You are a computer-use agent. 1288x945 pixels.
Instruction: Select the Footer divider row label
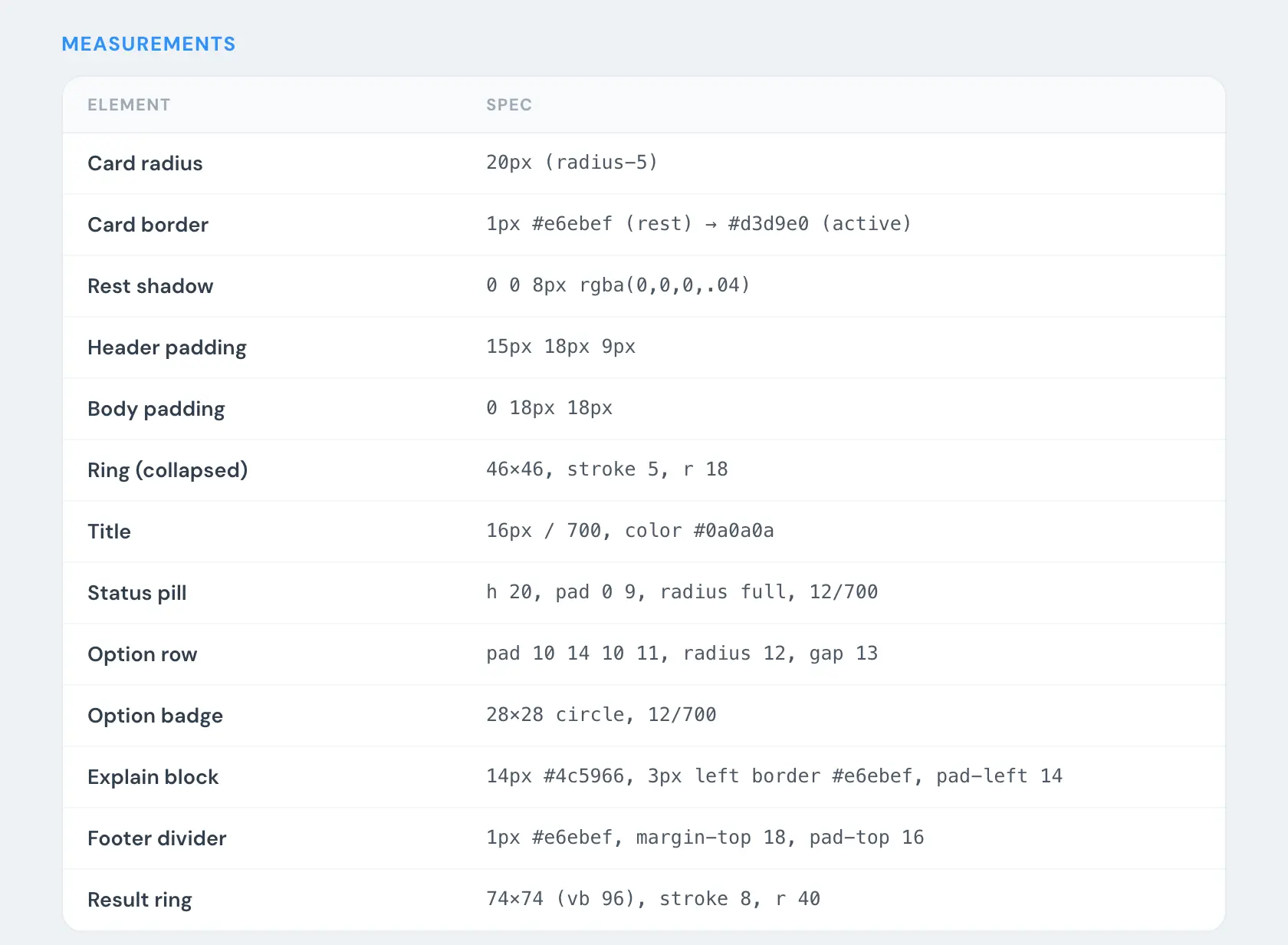pos(157,838)
